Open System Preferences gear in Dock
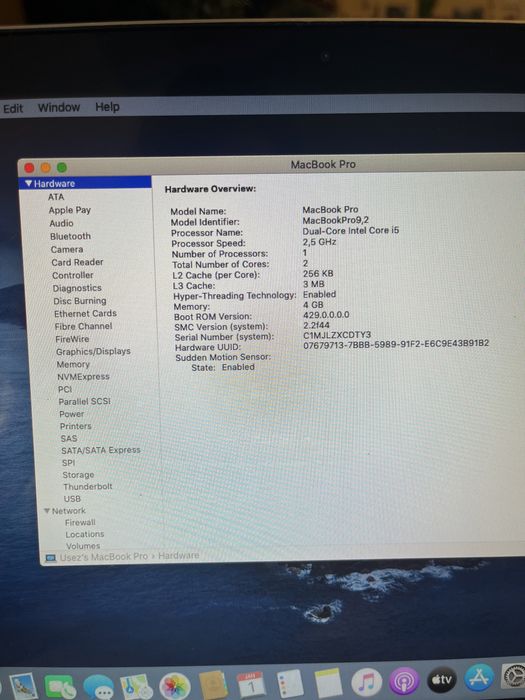 (513, 676)
